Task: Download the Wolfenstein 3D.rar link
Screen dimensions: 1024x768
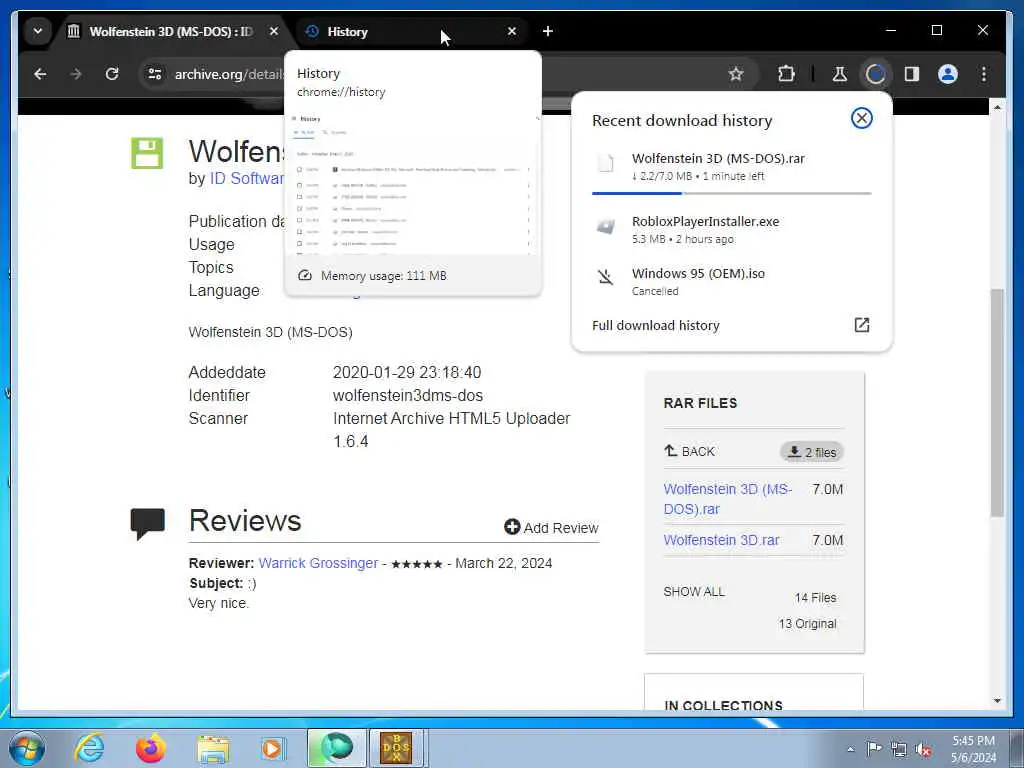Action: (x=721, y=540)
